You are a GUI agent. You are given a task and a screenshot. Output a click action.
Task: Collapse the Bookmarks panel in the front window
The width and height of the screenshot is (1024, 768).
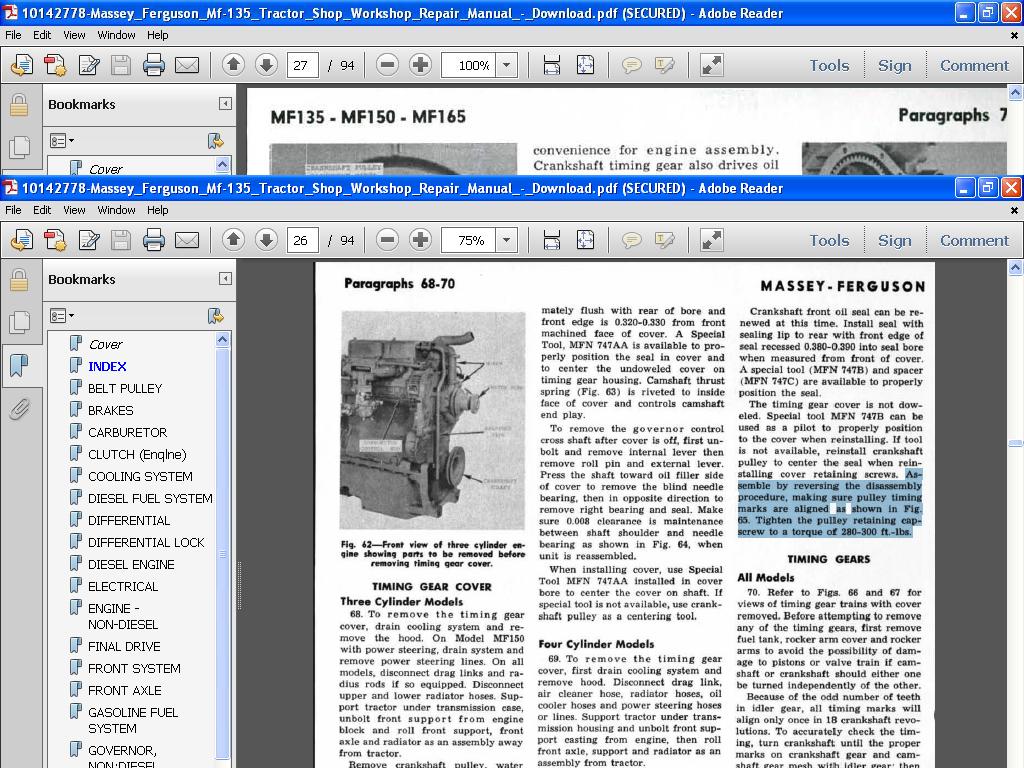click(x=225, y=279)
